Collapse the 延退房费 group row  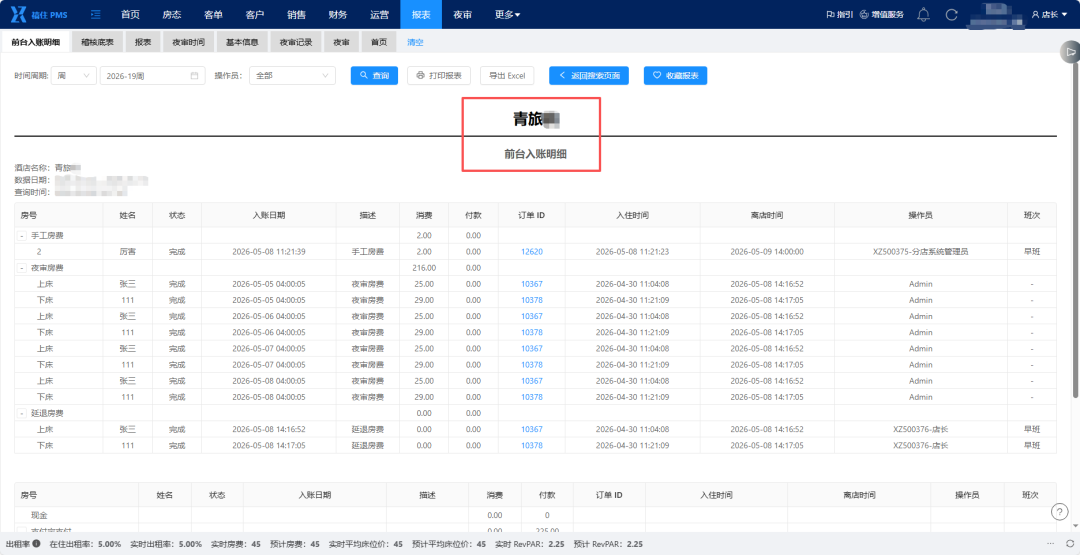(x=21, y=413)
